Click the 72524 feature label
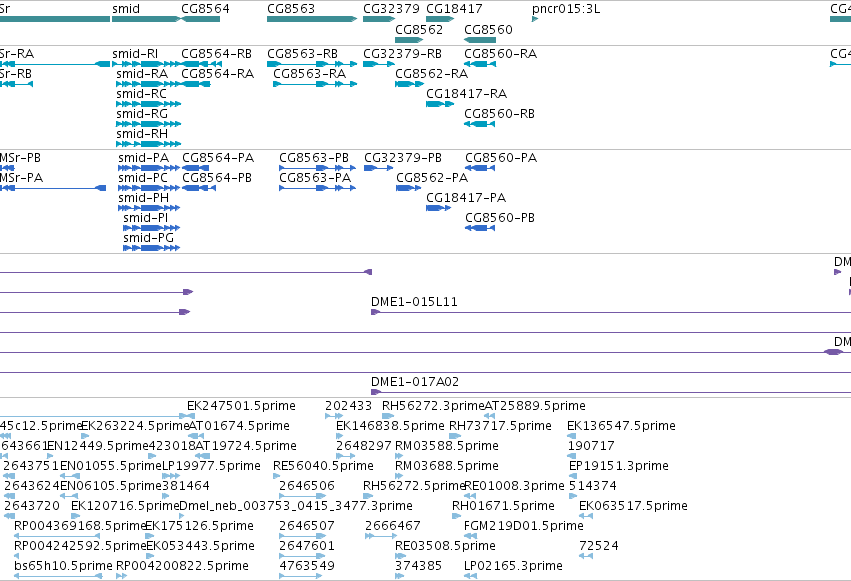The width and height of the screenshot is (851, 581). pyautogui.click(x=599, y=546)
